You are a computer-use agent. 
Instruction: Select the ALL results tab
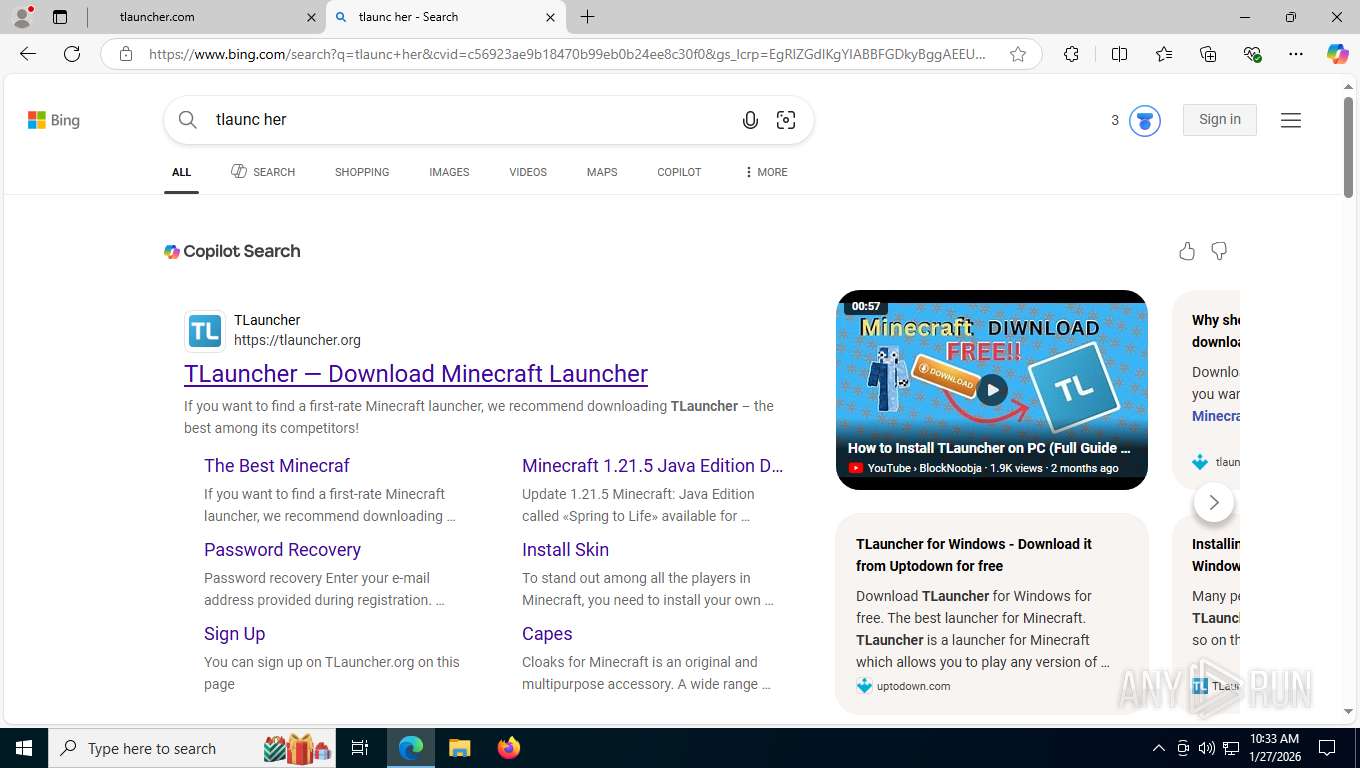(181, 172)
